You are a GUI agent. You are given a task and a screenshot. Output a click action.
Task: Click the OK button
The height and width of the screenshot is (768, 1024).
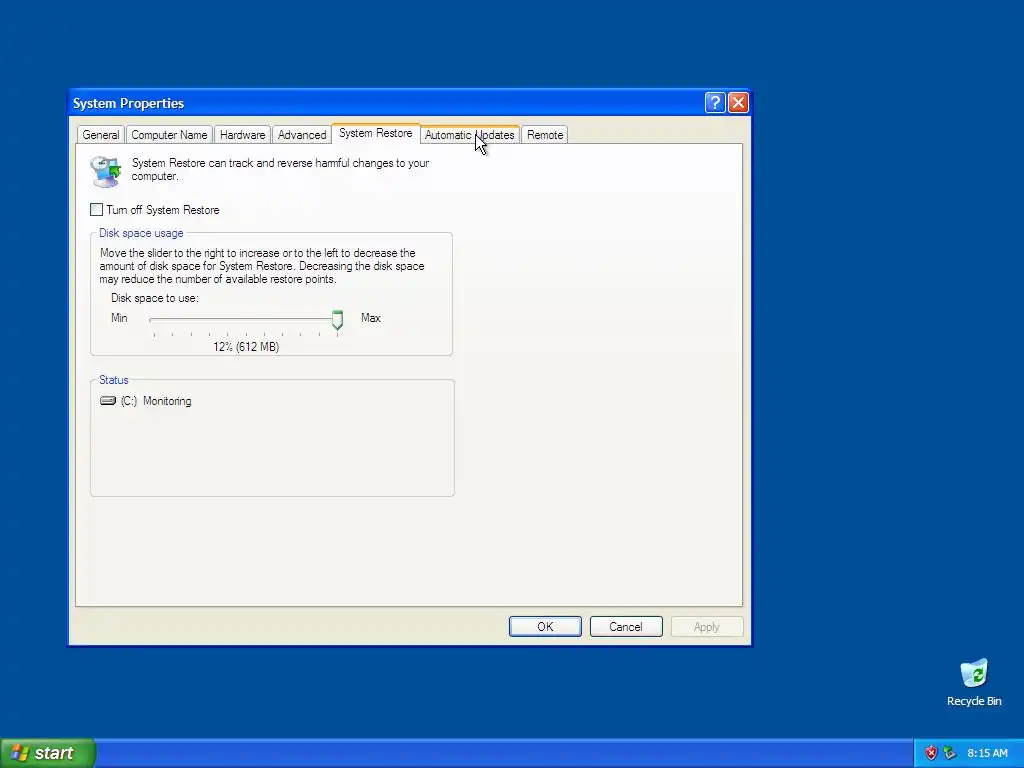tap(545, 626)
